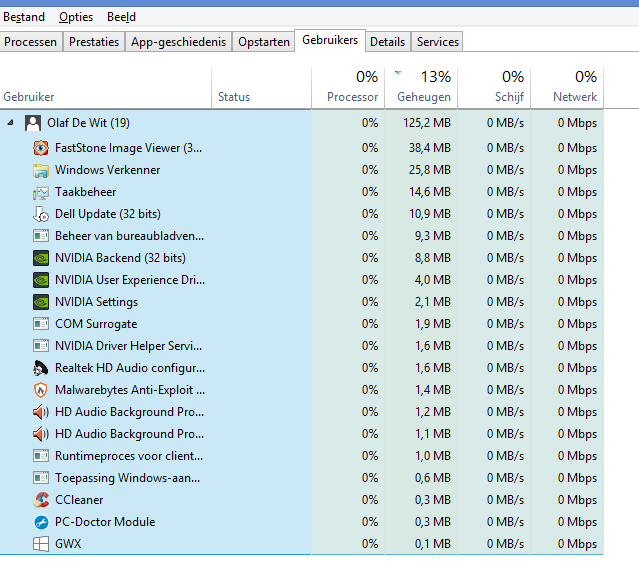Click the 38,4 MB memory value
The height and width of the screenshot is (576, 639).
click(x=430, y=148)
